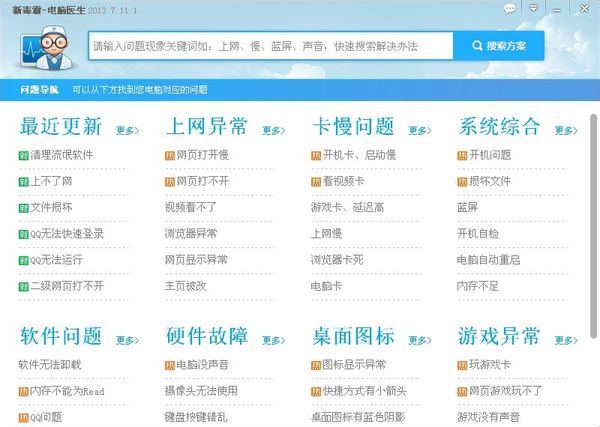Click the hot badge beside 图标显示异常
Image resolution: width=600 pixels, height=427 pixels.
click(x=316, y=365)
